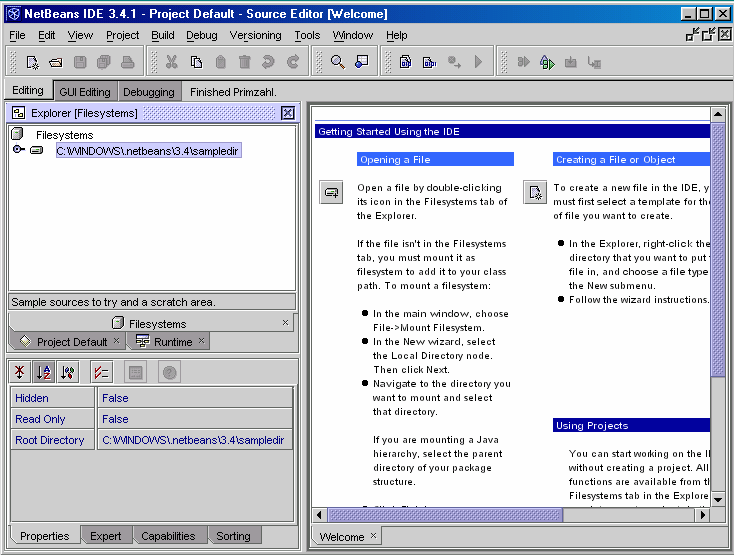Click the Continue debugger icon

[523, 62]
